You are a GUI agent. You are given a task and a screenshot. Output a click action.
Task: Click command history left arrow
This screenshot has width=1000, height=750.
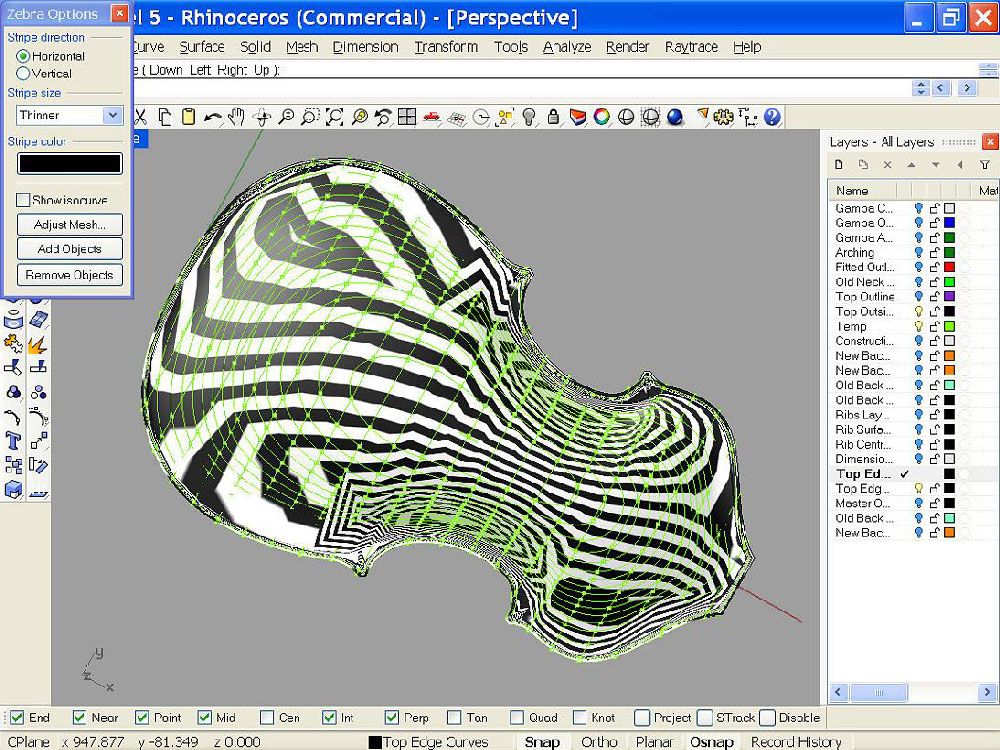[941, 88]
